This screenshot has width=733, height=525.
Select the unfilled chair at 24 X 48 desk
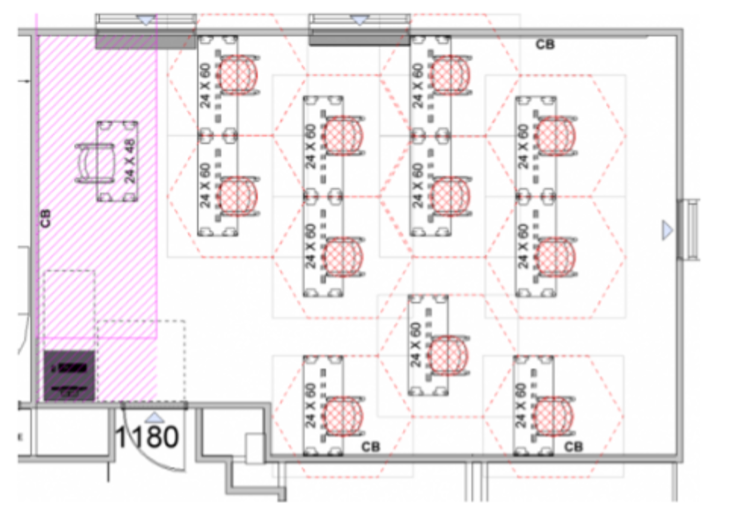click(96, 162)
